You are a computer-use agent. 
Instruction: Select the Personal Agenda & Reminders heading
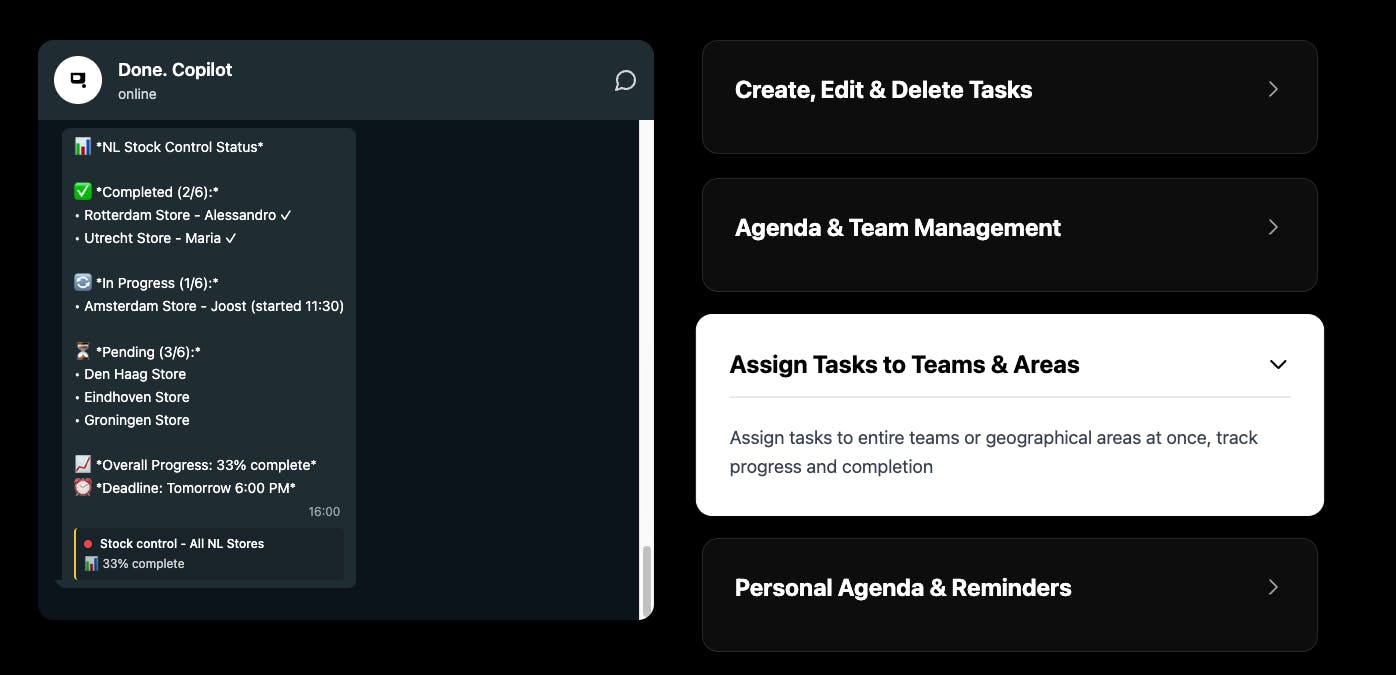click(x=903, y=588)
